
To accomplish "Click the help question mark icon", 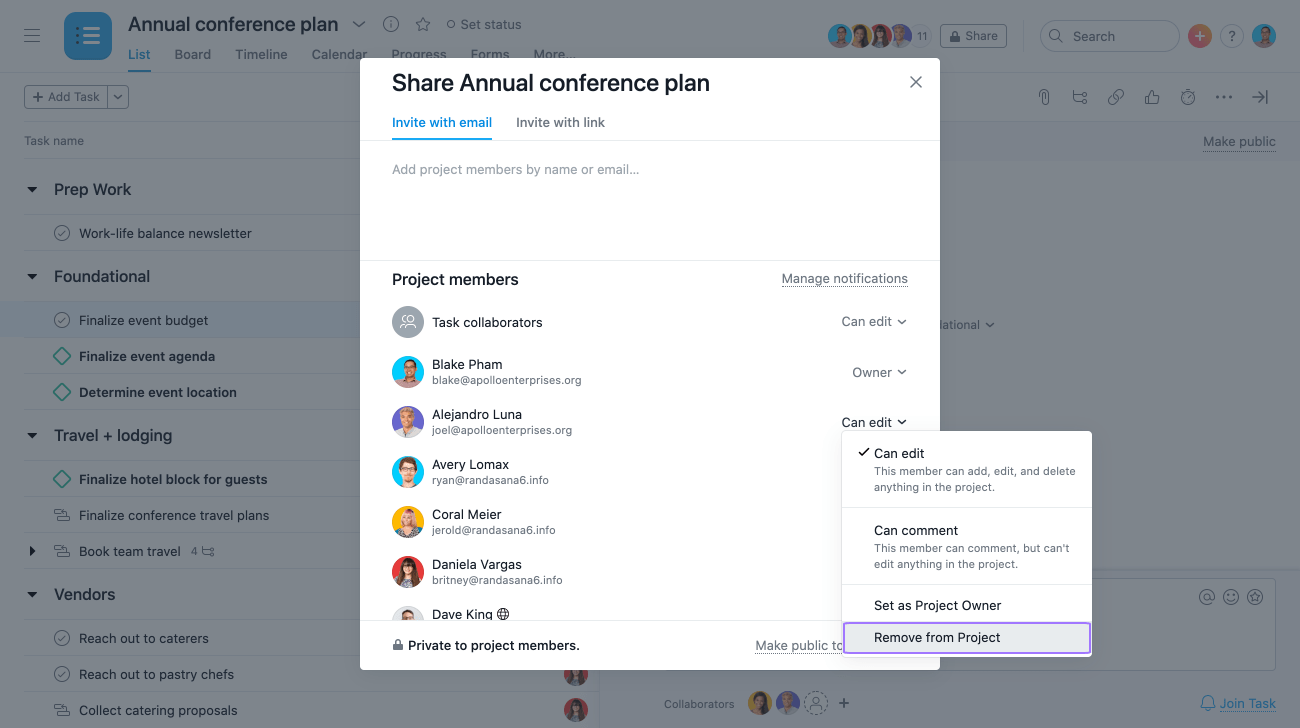I will pyautogui.click(x=1232, y=36).
